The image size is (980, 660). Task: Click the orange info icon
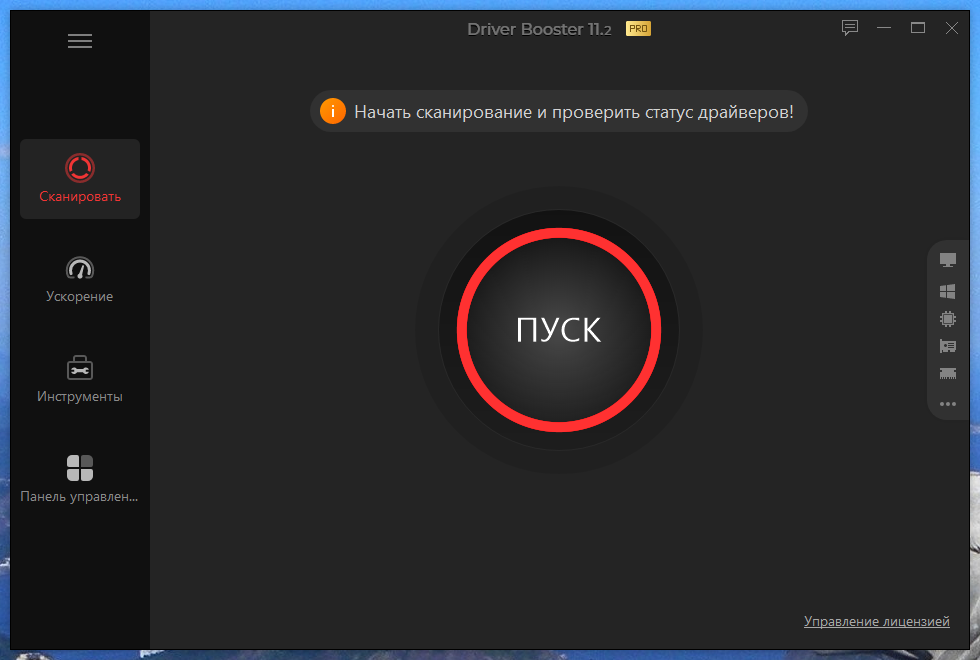click(332, 111)
